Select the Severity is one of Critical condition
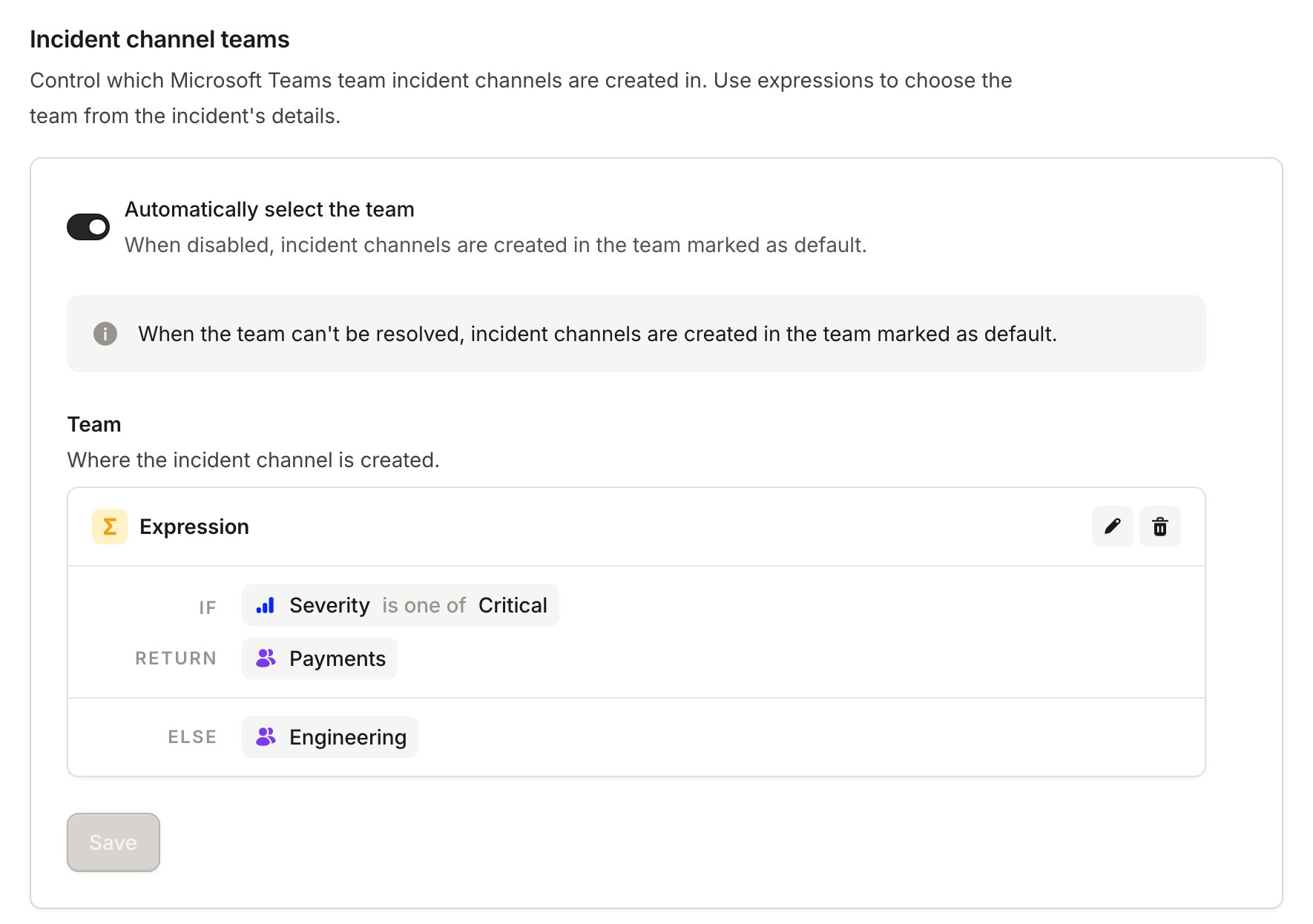 (x=401, y=605)
